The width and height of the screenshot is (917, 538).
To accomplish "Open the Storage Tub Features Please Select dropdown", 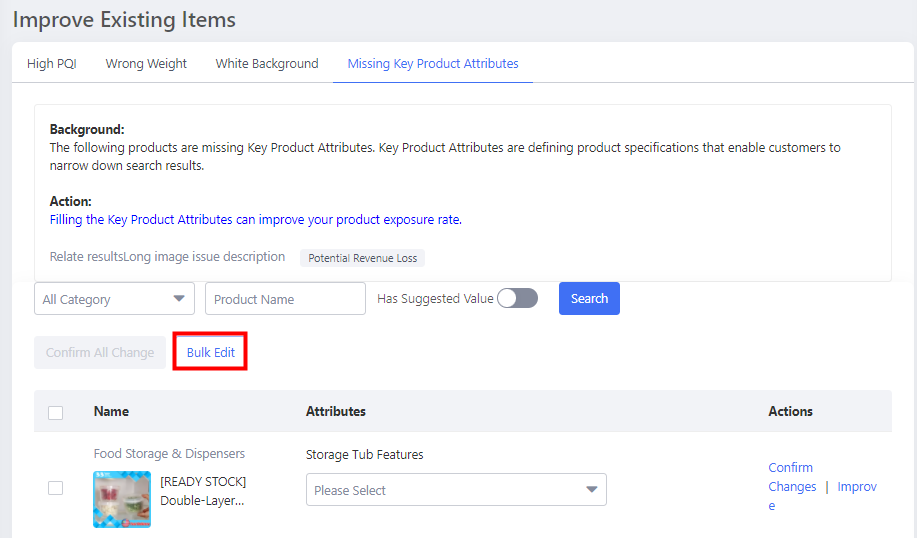I will [456, 490].
